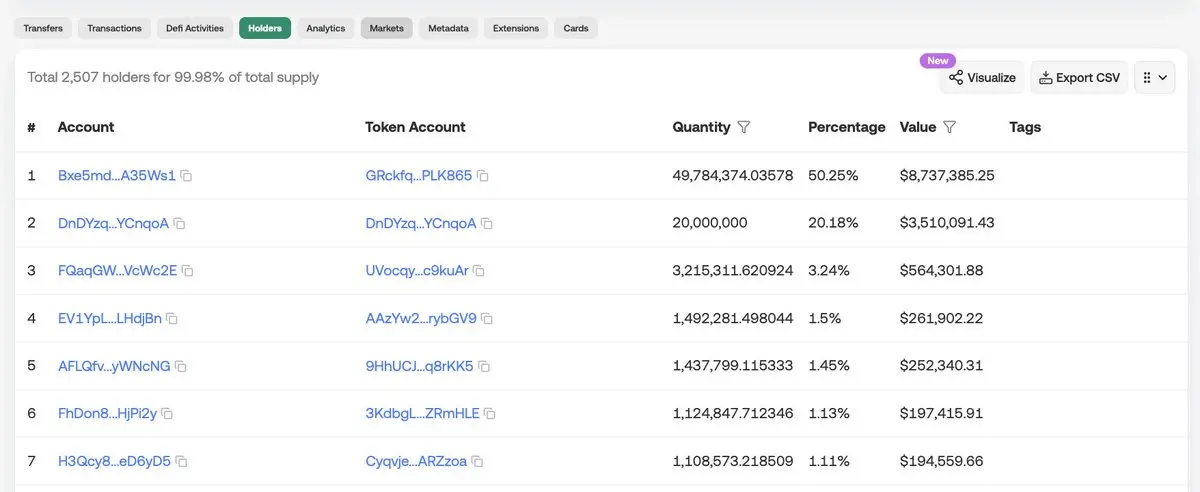Go to the Transfers tab

[x=43, y=28]
